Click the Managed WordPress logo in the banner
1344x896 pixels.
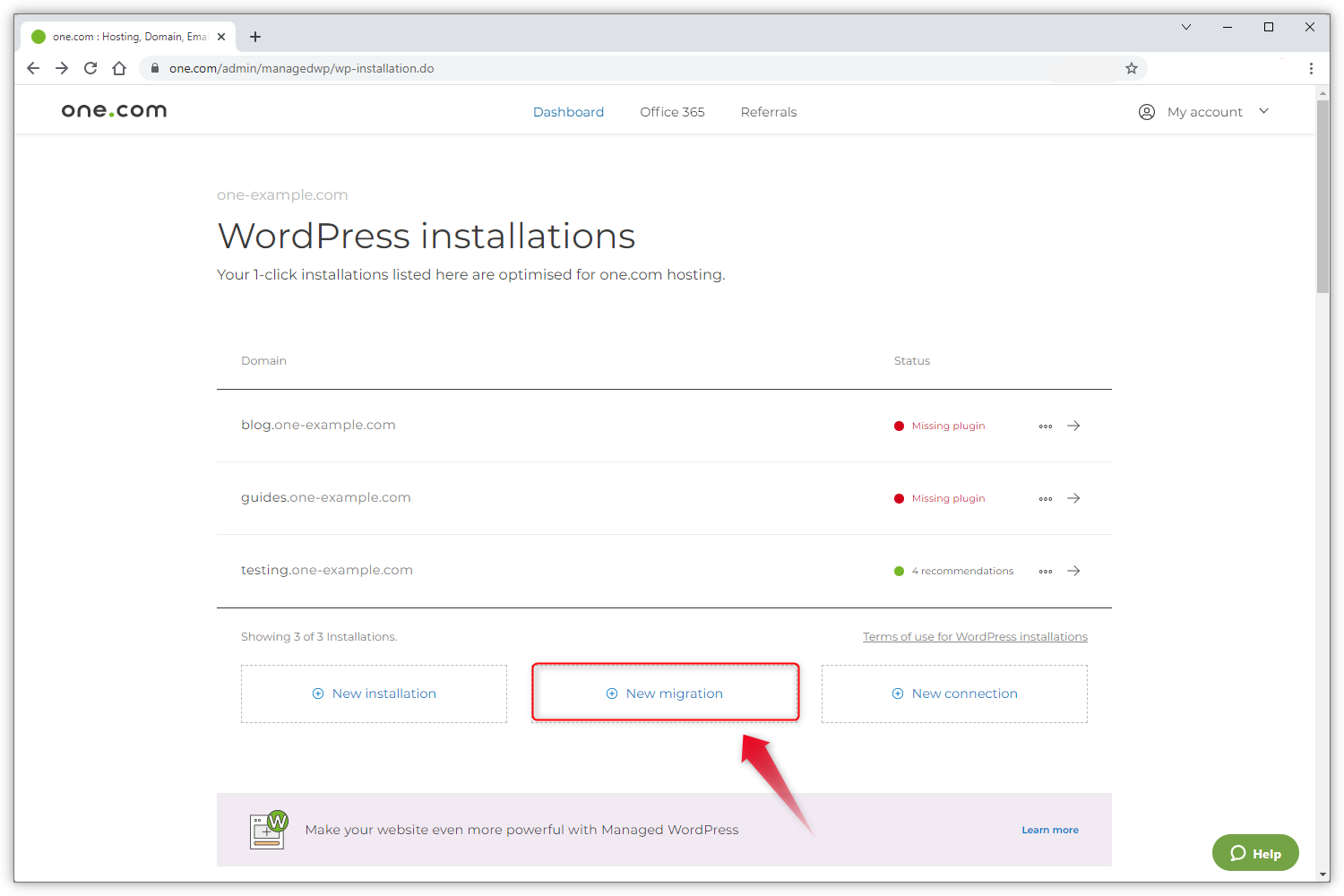[x=267, y=830]
